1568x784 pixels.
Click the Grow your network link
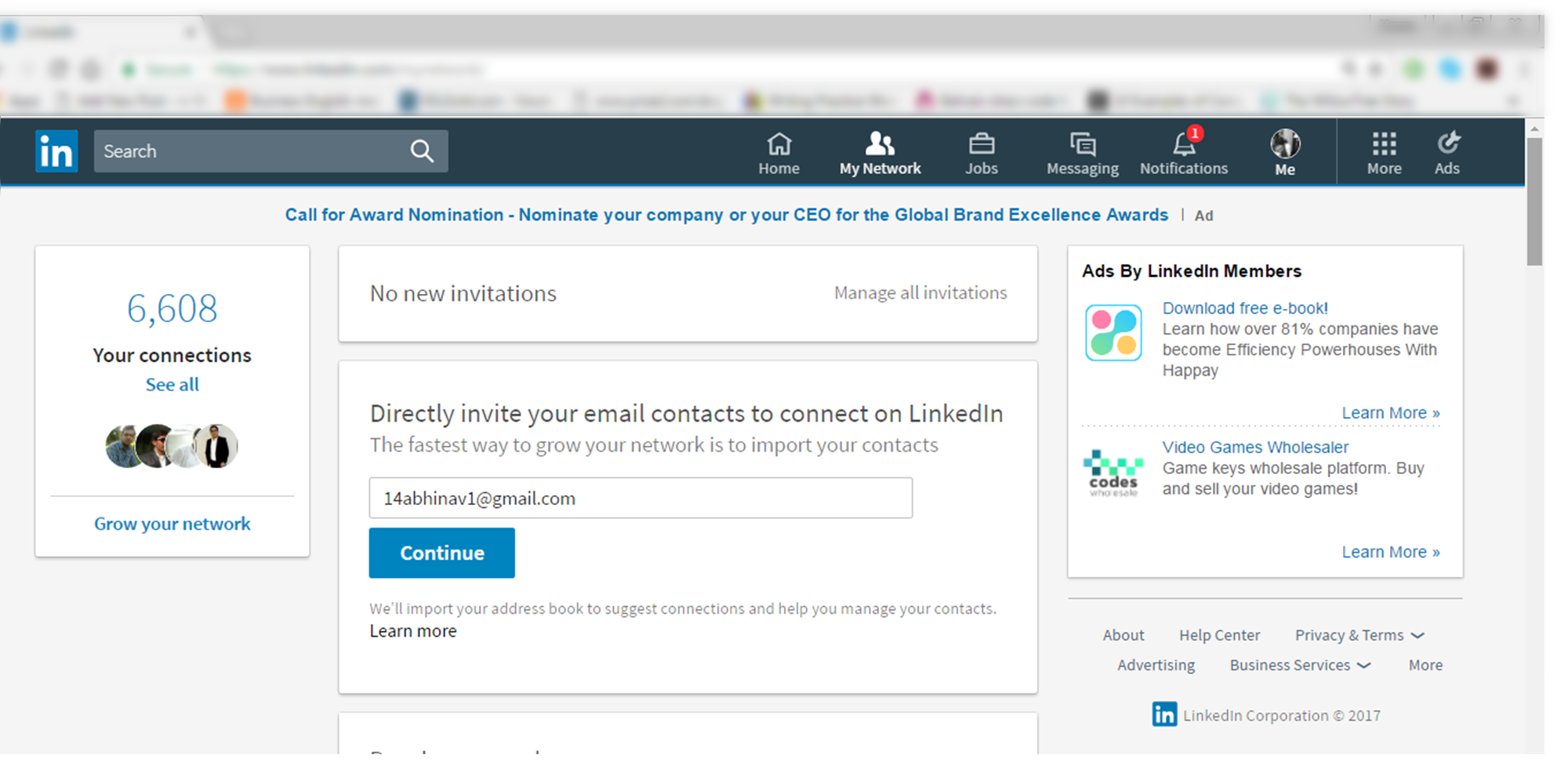pyautogui.click(x=172, y=524)
